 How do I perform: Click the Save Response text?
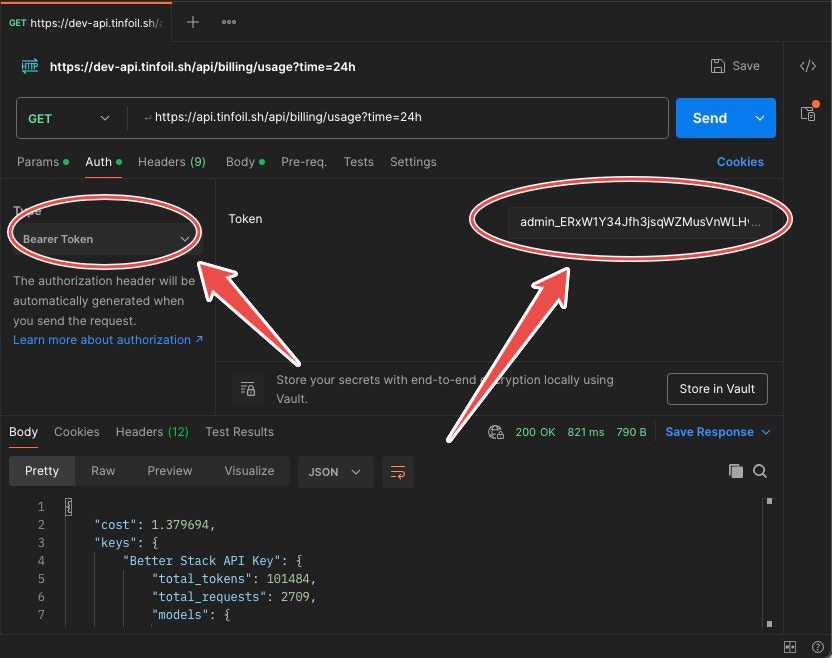[x=709, y=432]
